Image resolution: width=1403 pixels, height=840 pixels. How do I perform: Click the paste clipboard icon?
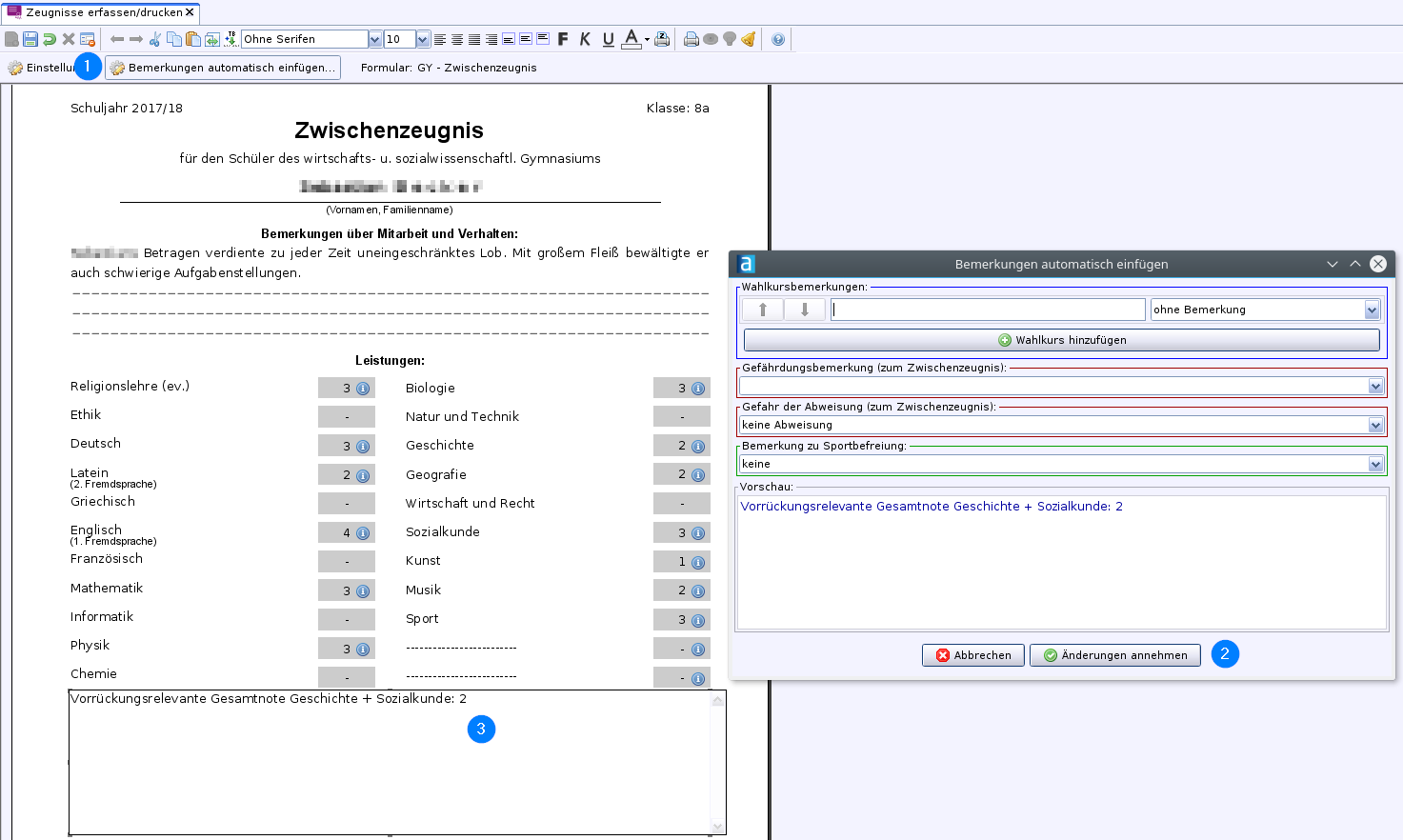pyautogui.click(x=193, y=39)
